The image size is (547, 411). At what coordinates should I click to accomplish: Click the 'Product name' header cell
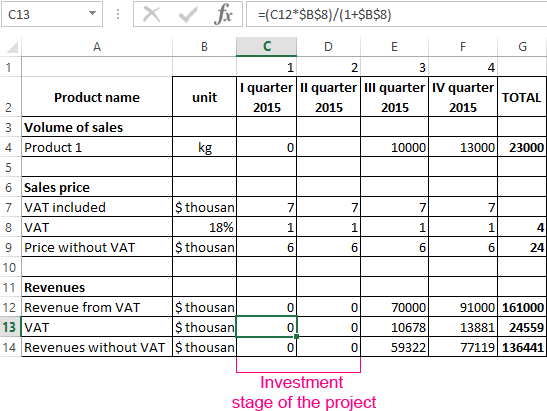(97, 97)
